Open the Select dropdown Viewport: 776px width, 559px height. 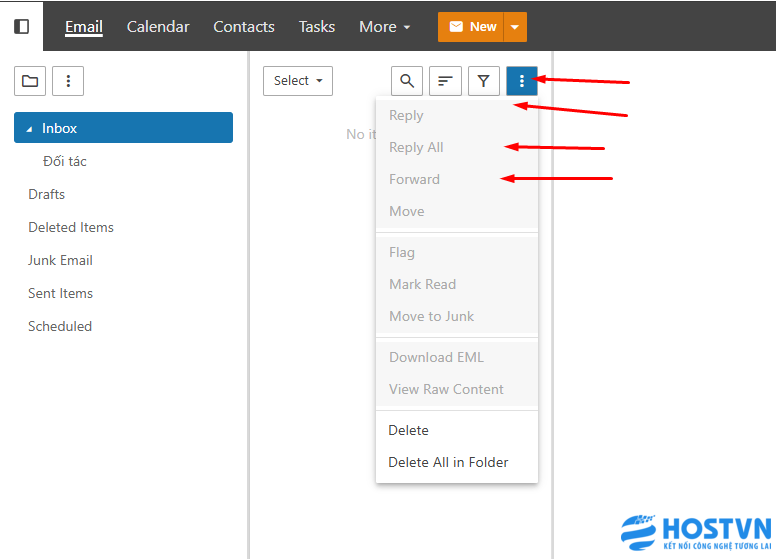[x=298, y=81]
